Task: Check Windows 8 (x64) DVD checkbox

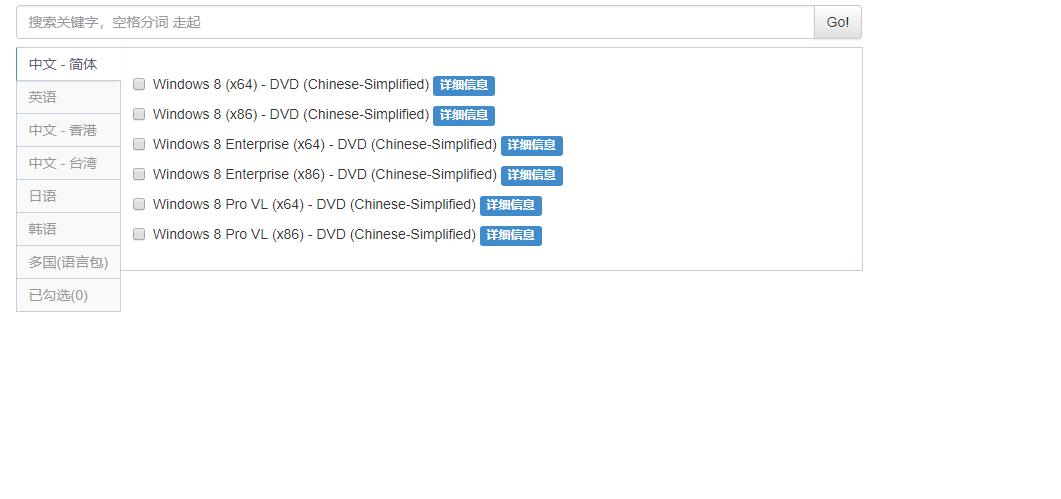Action: point(139,84)
